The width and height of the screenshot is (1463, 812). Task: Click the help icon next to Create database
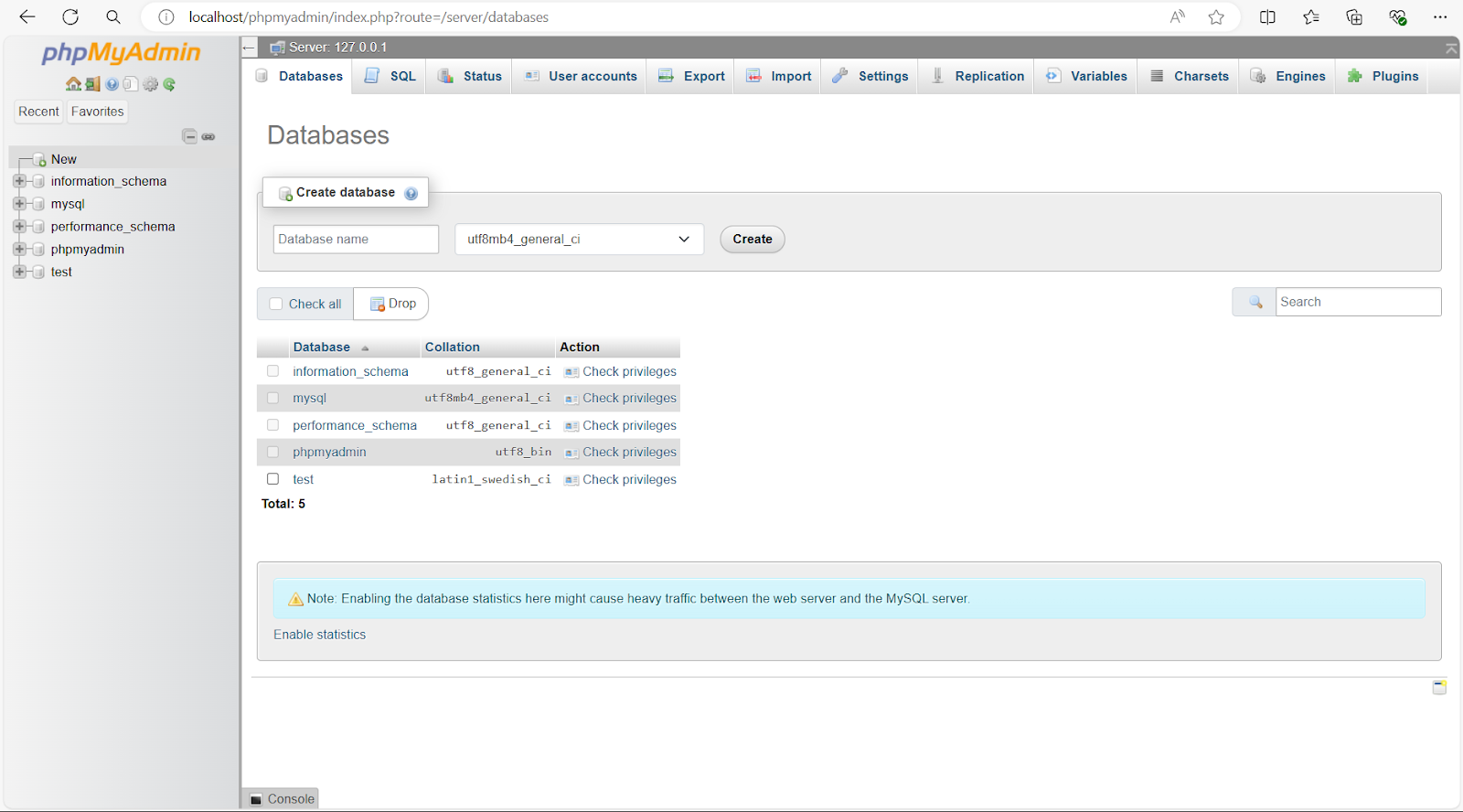point(411,193)
